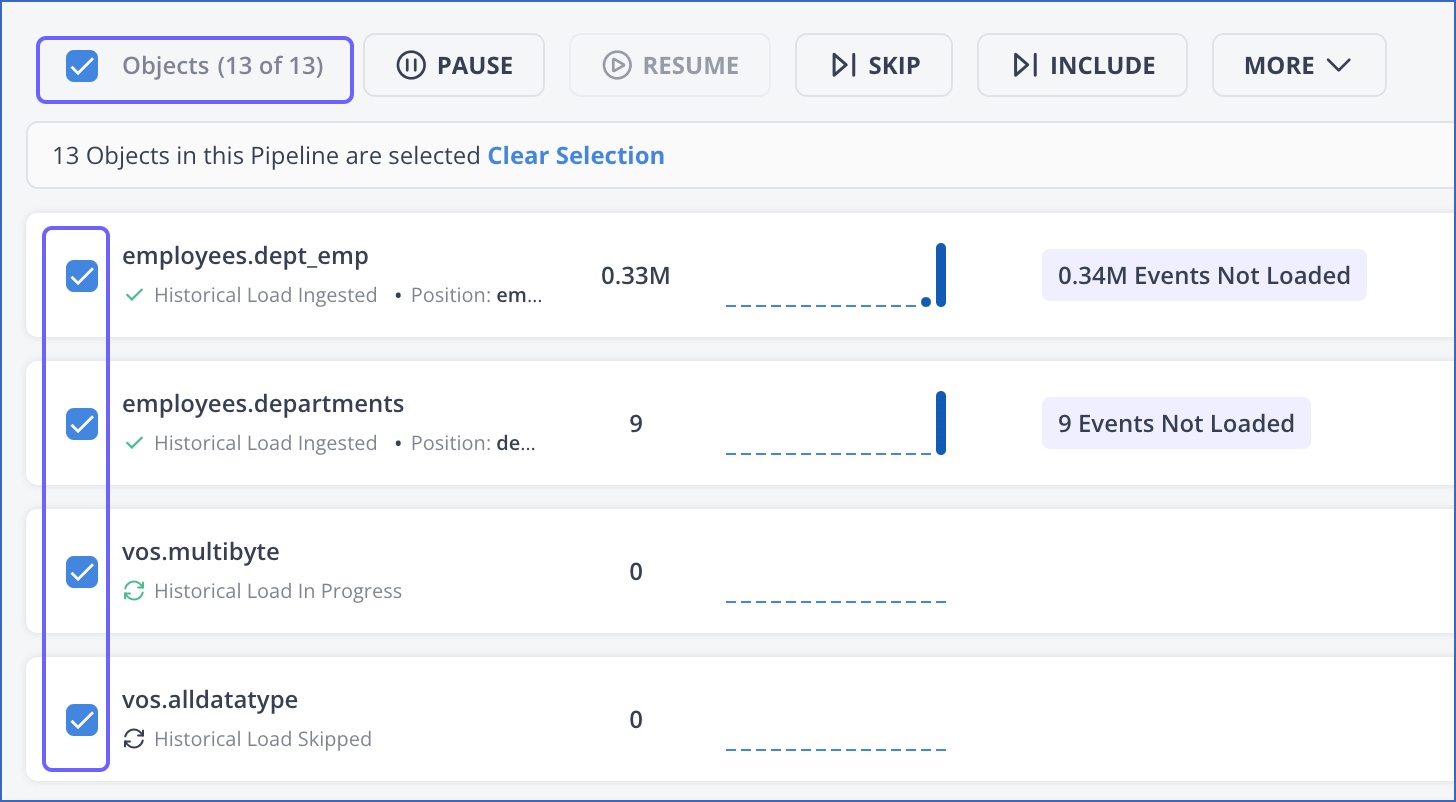This screenshot has width=1456, height=802.
Task: Select the vos.multibyte object name
Action: (x=201, y=552)
